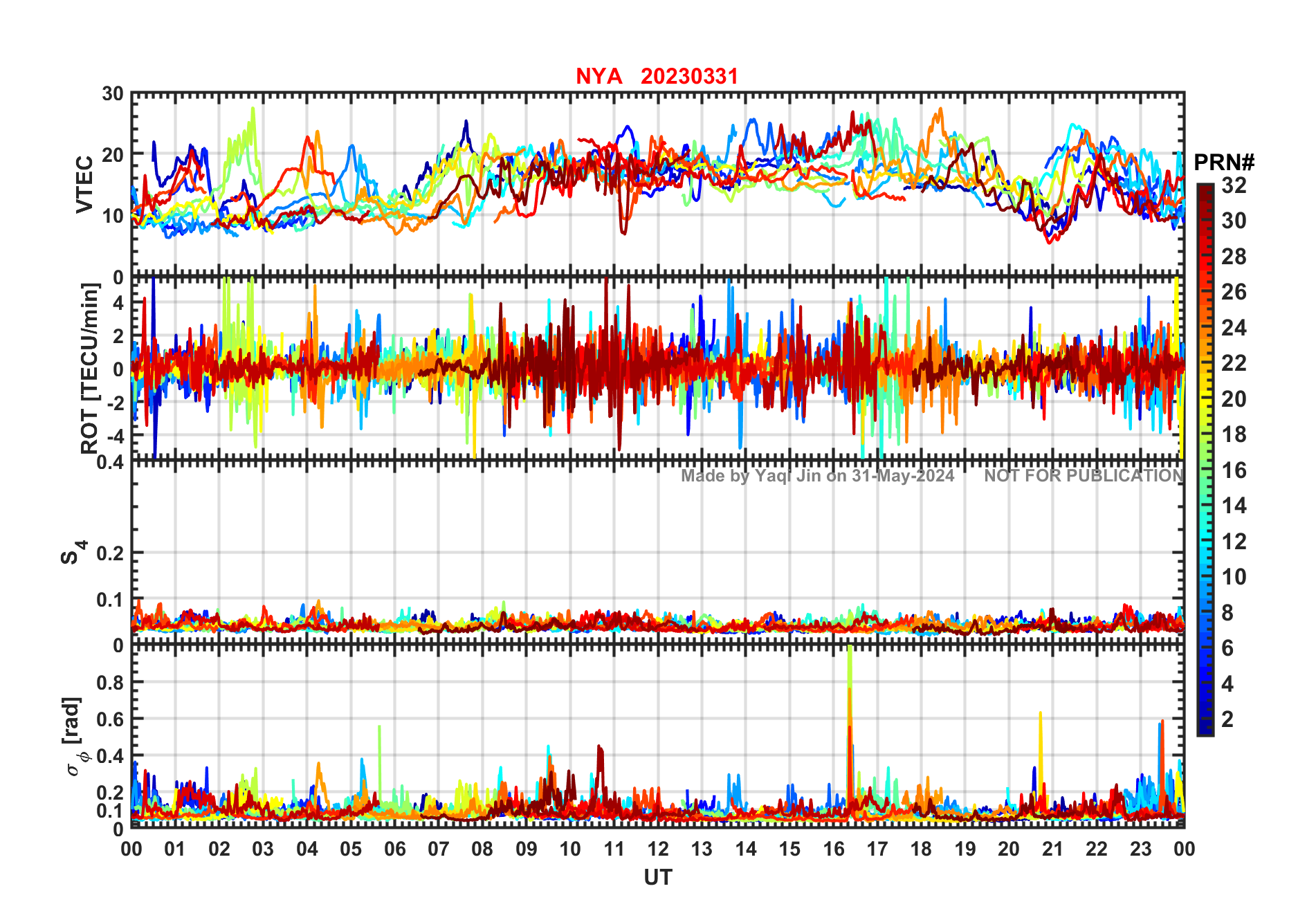Click sigma-phi panel y-tick "0.8"
The image size is (1316, 920).
pyautogui.click(x=110, y=682)
